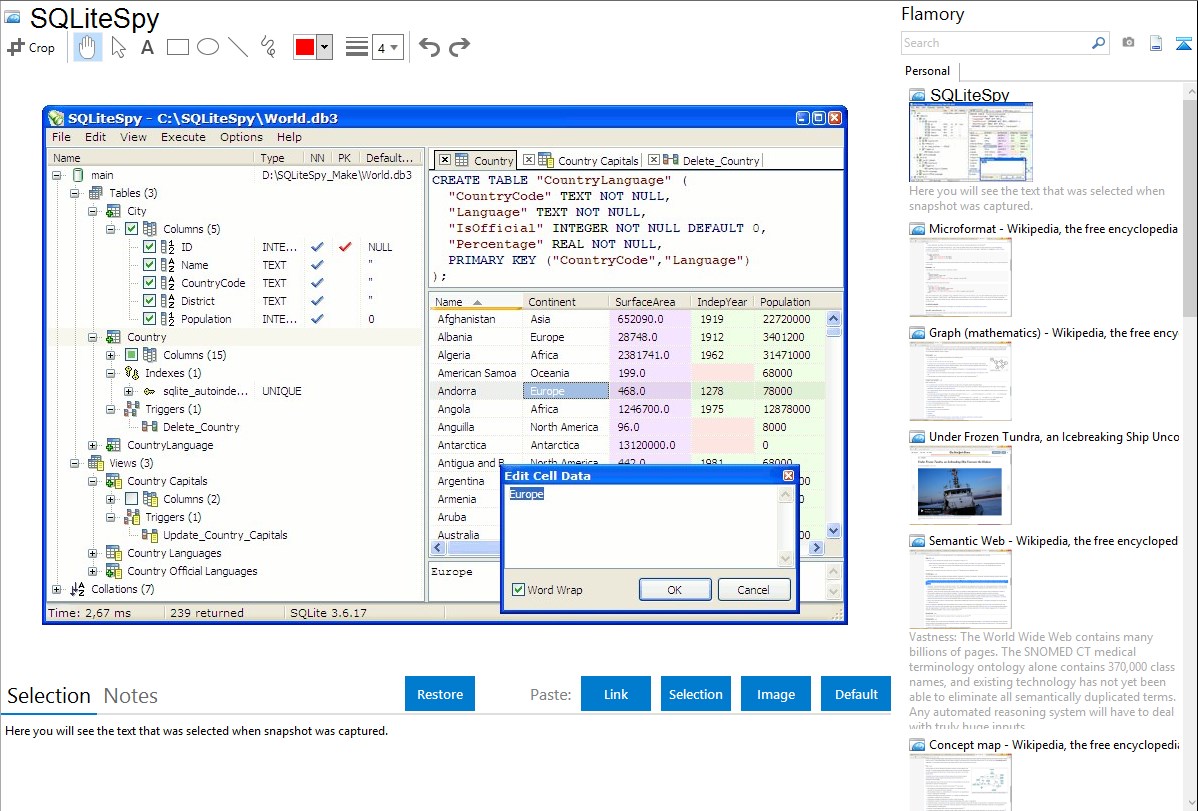Click the red color swatch
Screen dimensions: 1198x811
click(304, 47)
